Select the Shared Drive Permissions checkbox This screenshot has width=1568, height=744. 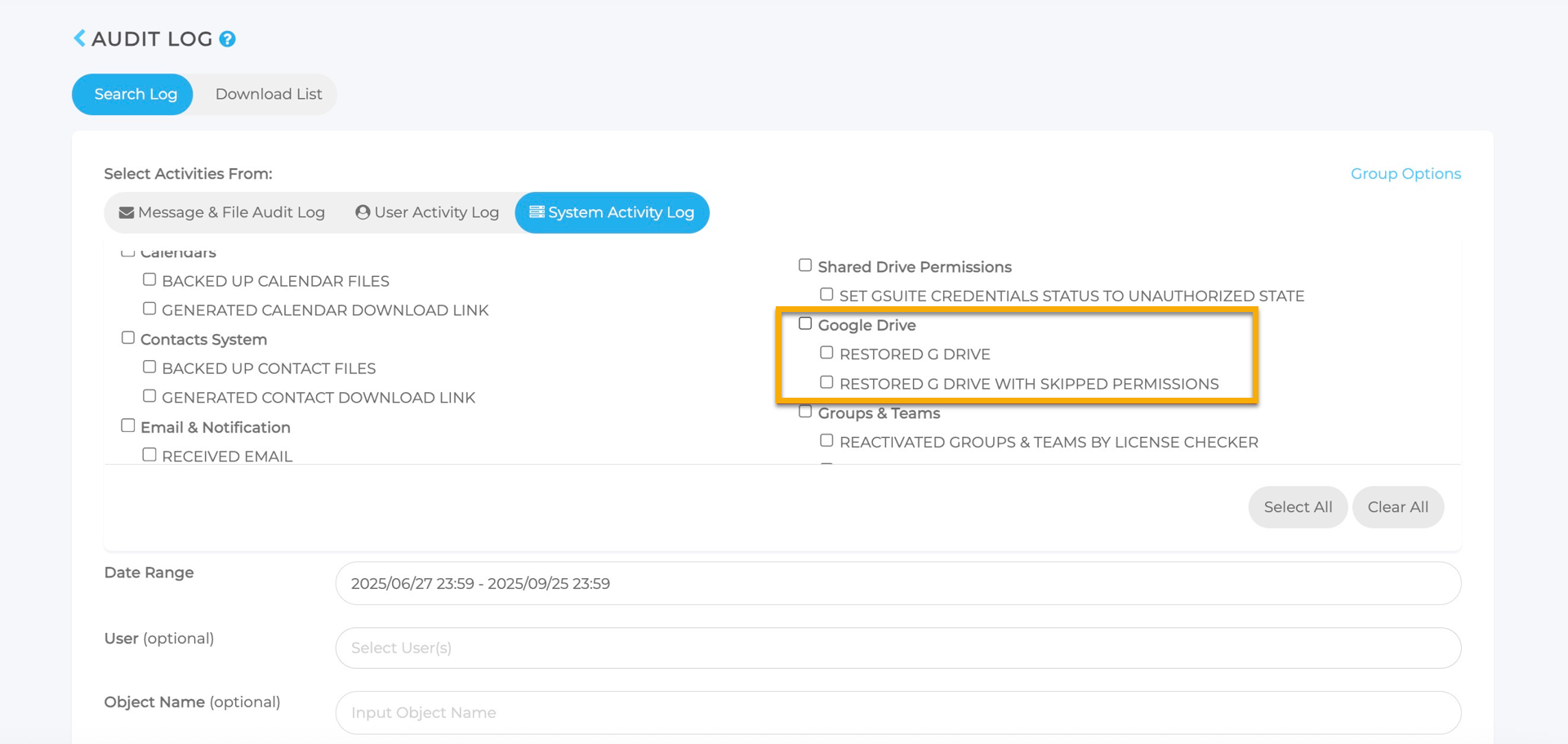pos(805,265)
